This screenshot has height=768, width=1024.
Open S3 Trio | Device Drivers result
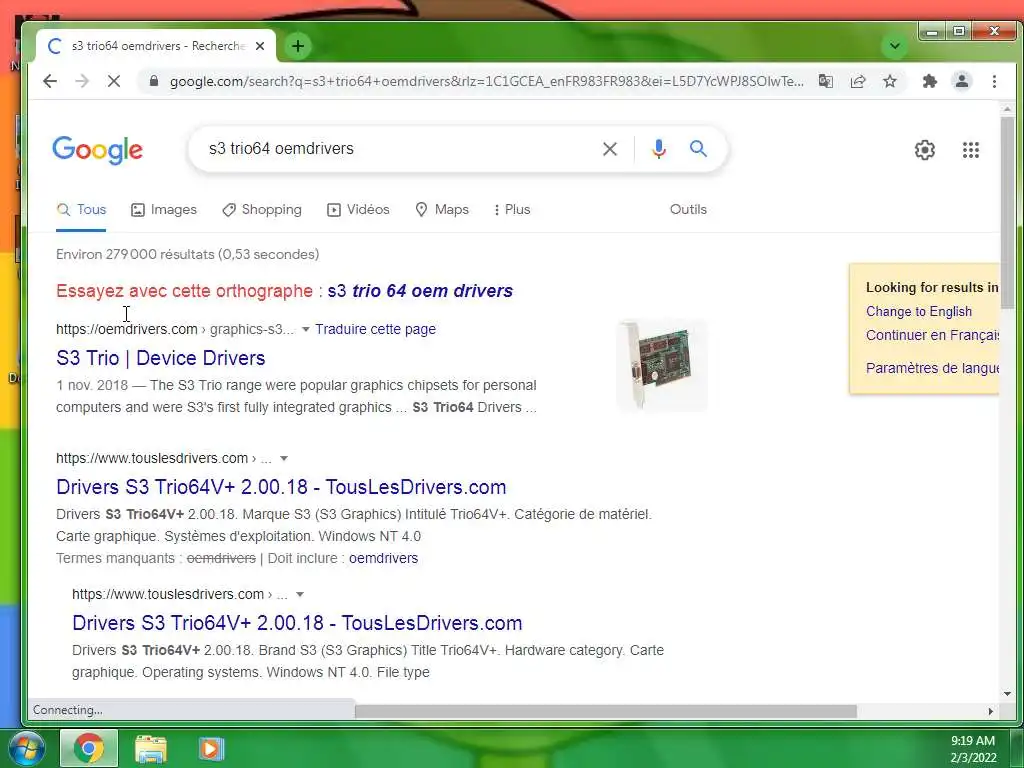(x=161, y=358)
